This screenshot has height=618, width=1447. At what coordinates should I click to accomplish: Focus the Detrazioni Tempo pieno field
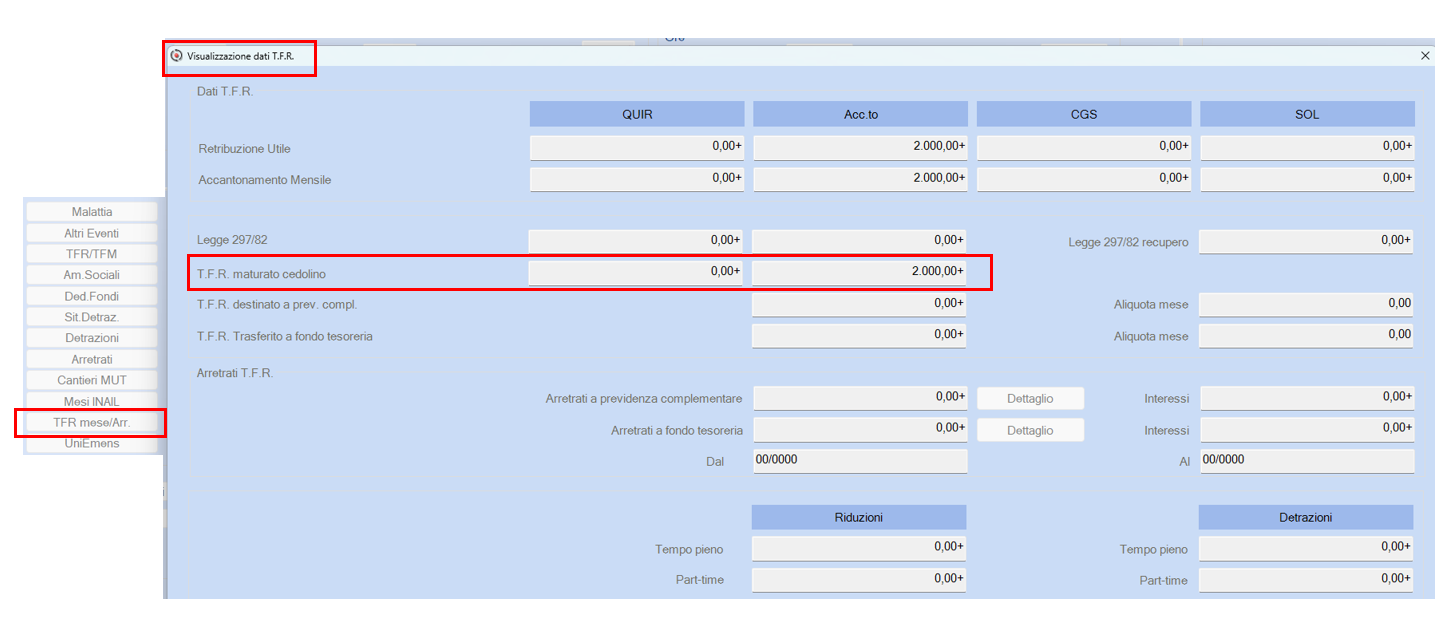click(1307, 548)
